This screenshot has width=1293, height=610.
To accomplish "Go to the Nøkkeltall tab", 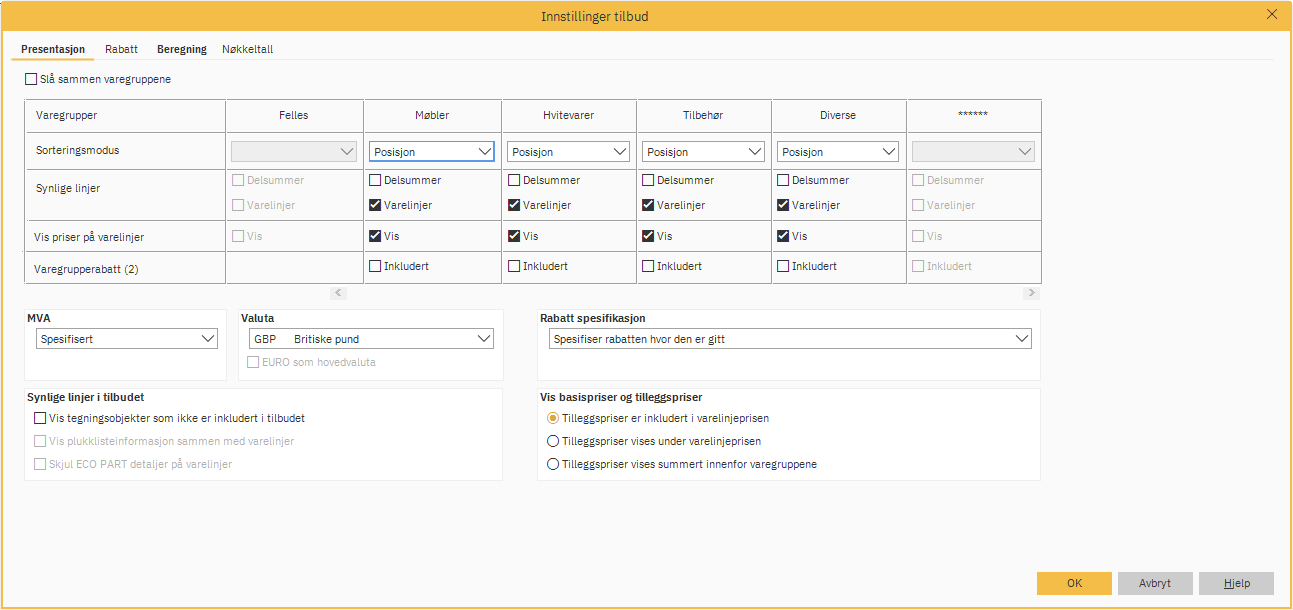I will 247,49.
